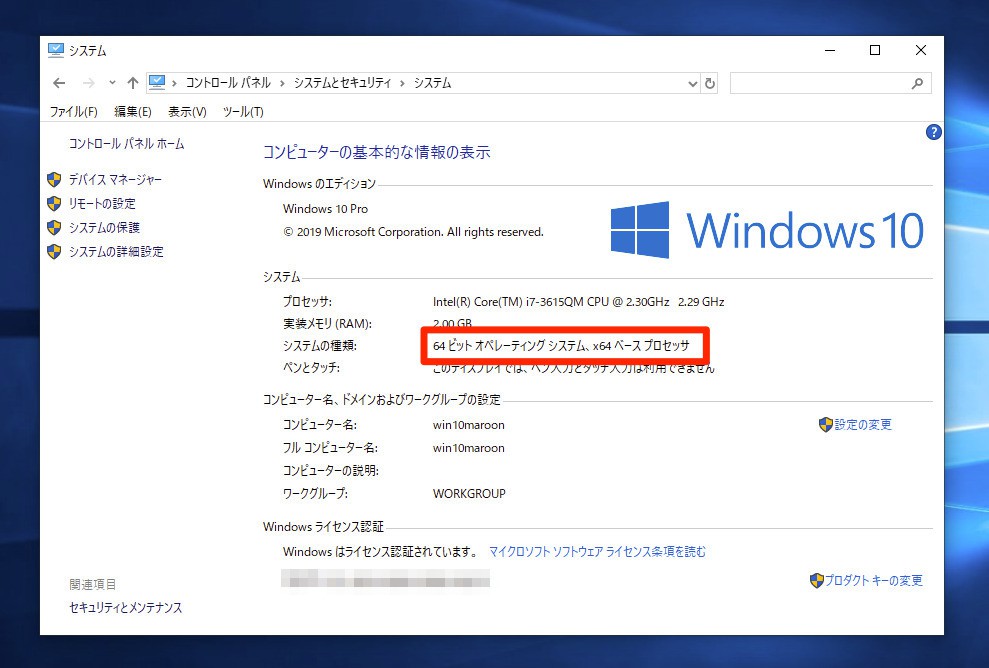Click shield icon beside デバイス マネージャー
The height and width of the screenshot is (668, 989).
[54, 180]
